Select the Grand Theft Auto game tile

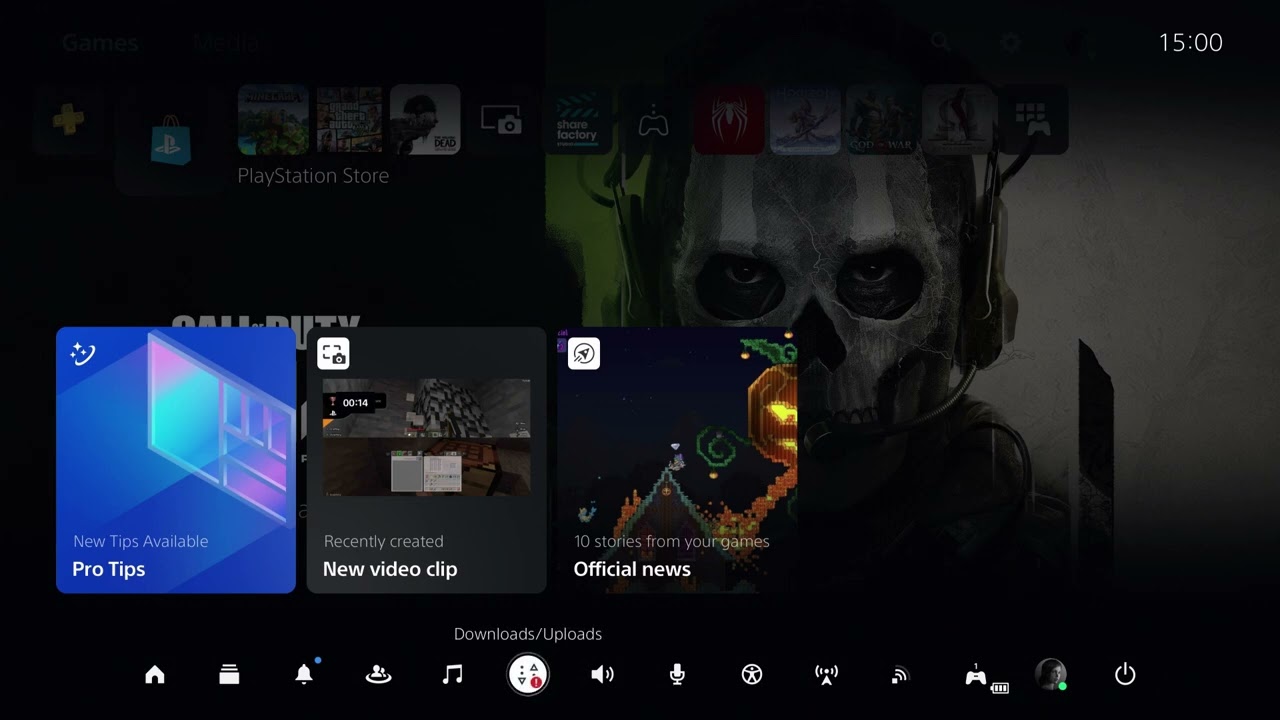click(x=349, y=120)
